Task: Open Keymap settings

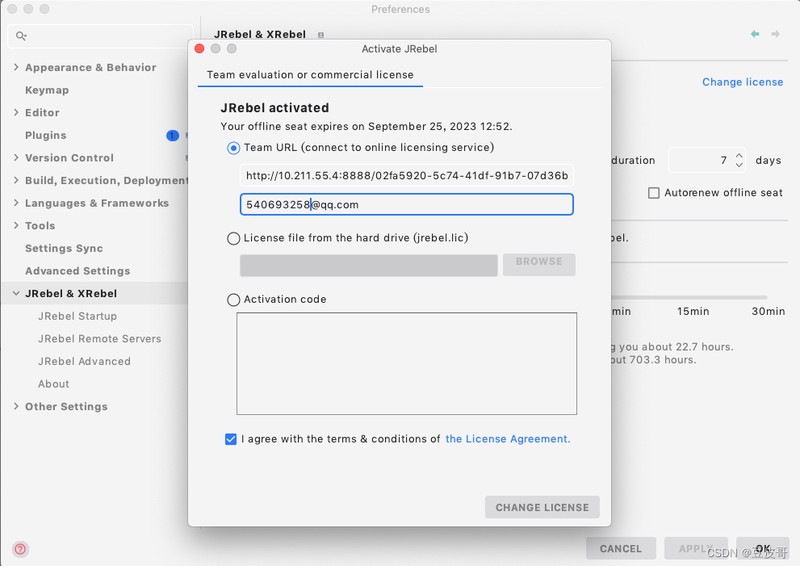Action: [x=47, y=90]
